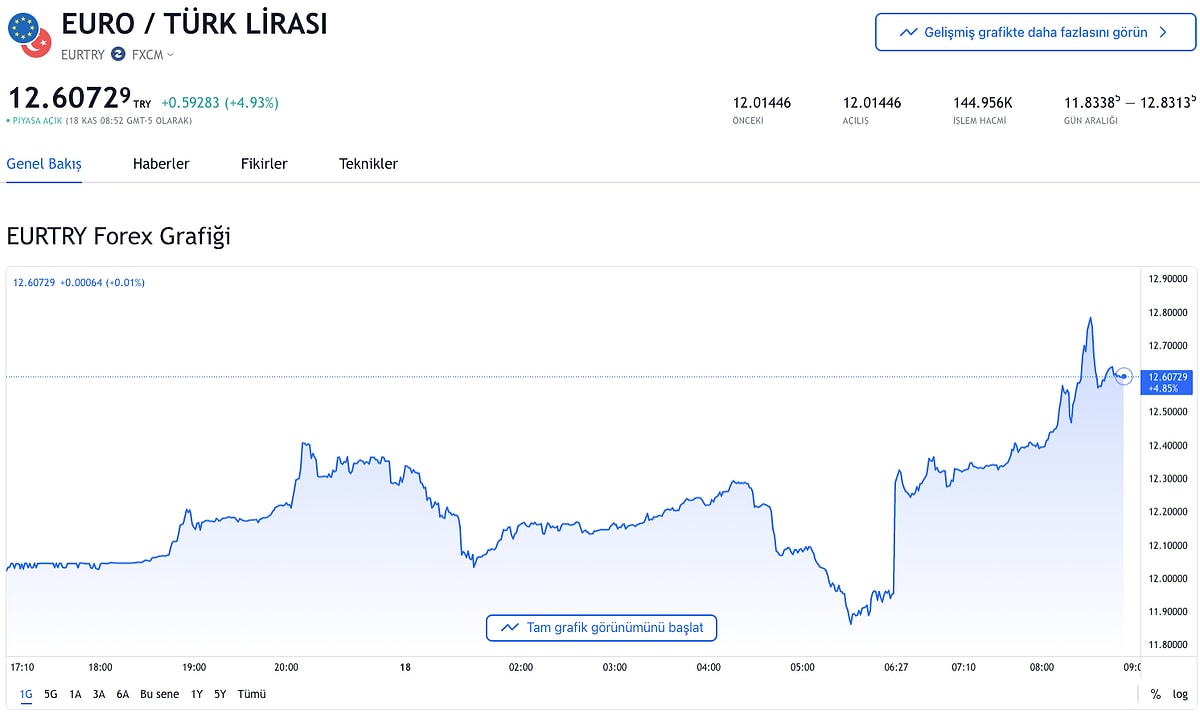Click the FXCM broker logo icon
Viewport: 1200px width, 722px height.
coord(118,55)
